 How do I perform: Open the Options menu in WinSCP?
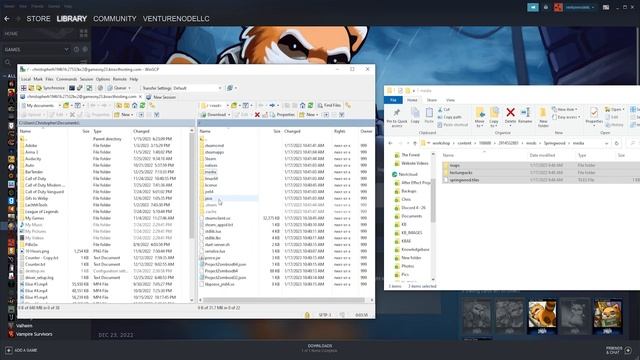click(x=103, y=79)
